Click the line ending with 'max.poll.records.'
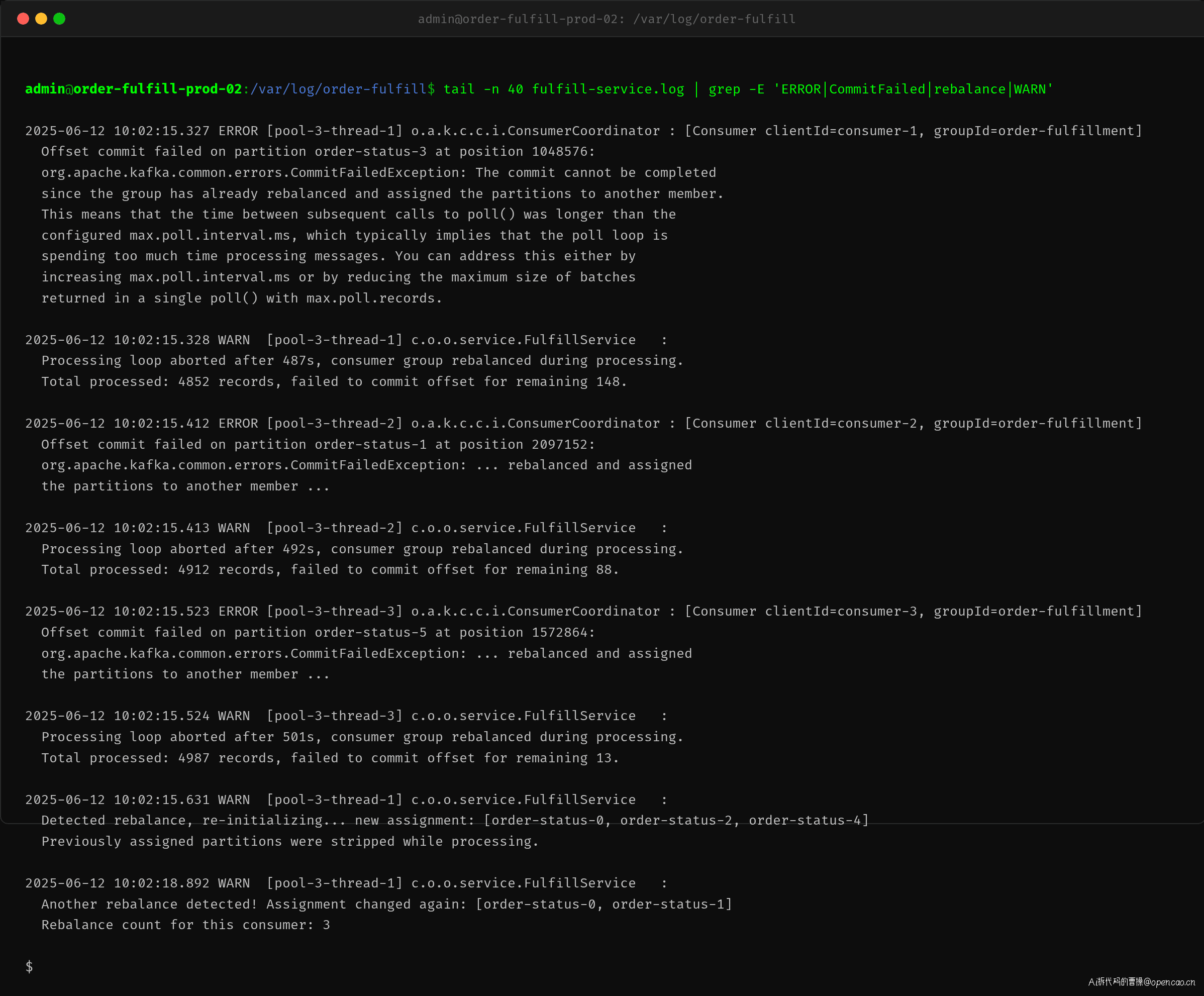The image size is (1204, 996). coord(242,298)
